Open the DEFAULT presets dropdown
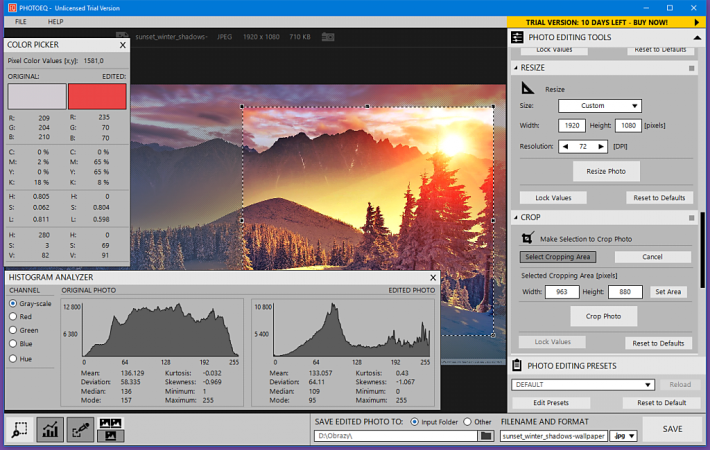This screenshot has height=450, width=710. point(583,384)
